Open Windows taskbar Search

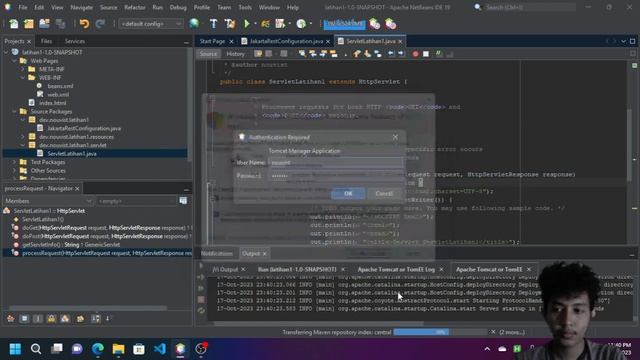coord(36,349)
